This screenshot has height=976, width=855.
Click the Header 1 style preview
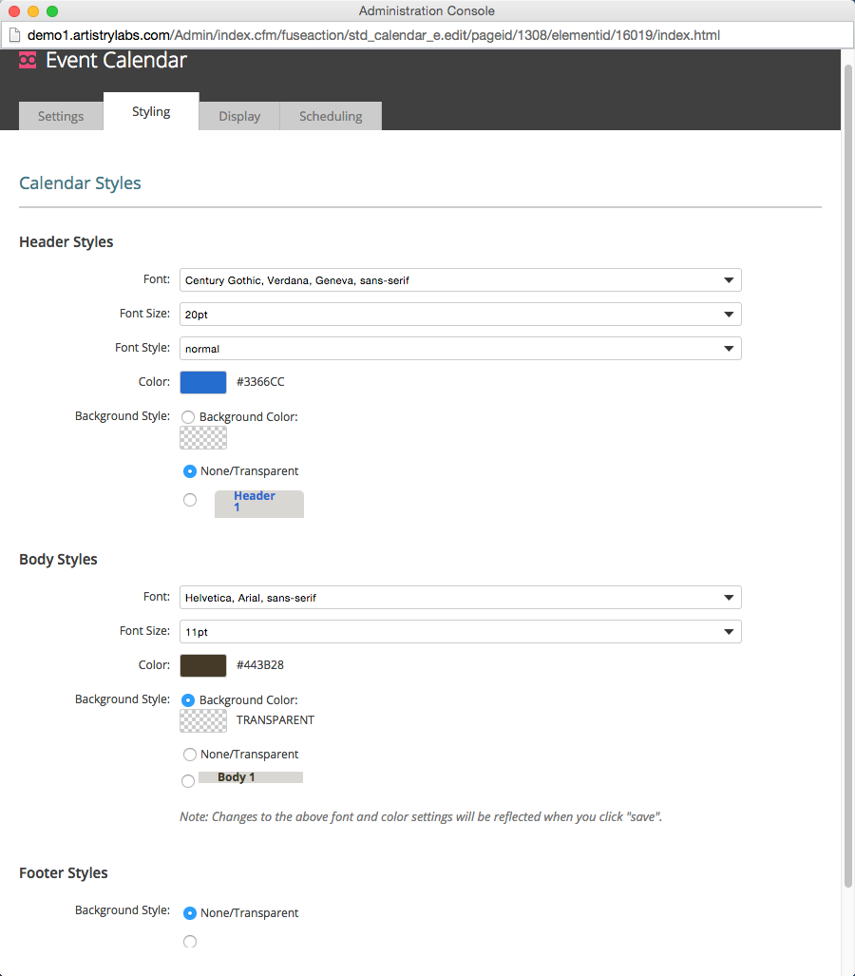pos(259,504)
